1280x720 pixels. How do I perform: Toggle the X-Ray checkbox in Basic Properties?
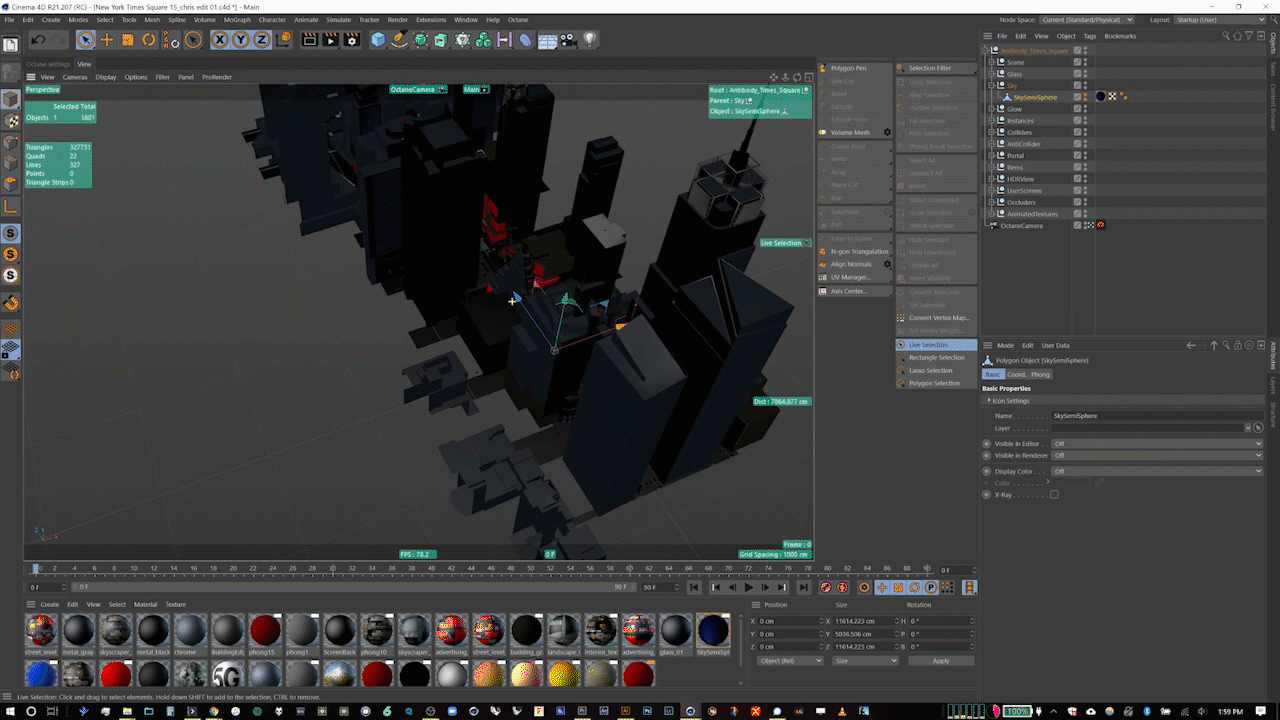1054,494
